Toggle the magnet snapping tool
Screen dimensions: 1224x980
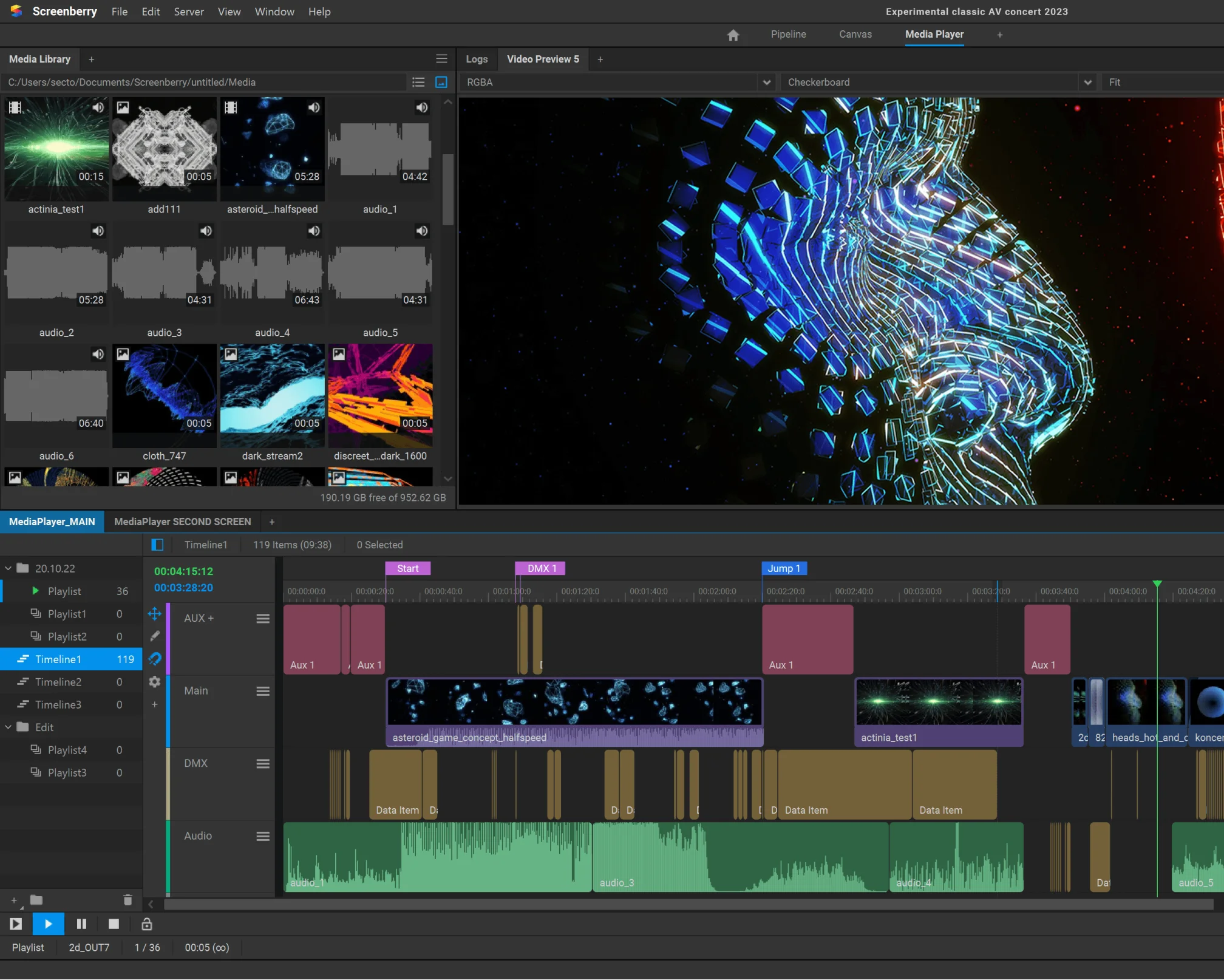tap(155, 659)
